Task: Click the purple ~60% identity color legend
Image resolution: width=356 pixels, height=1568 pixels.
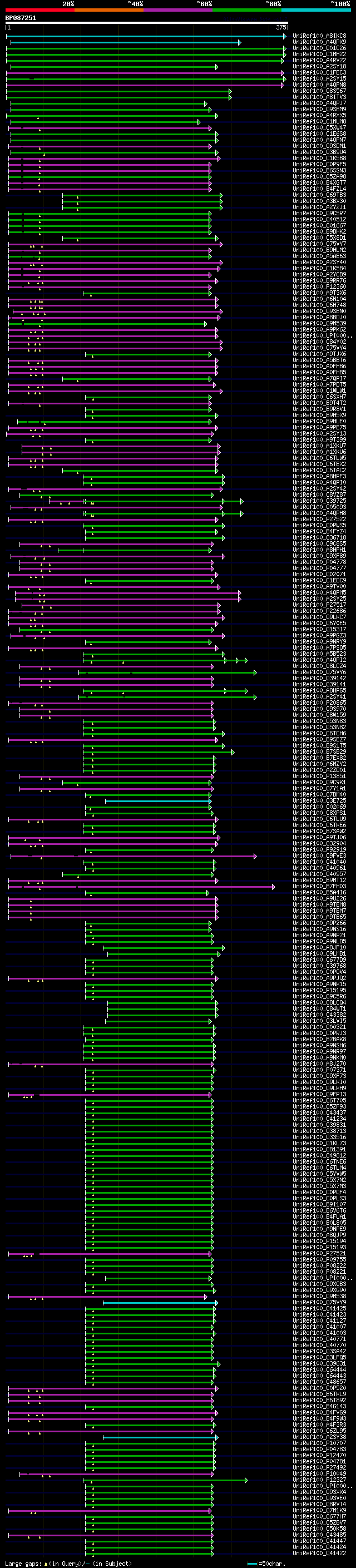Action: 177,10
